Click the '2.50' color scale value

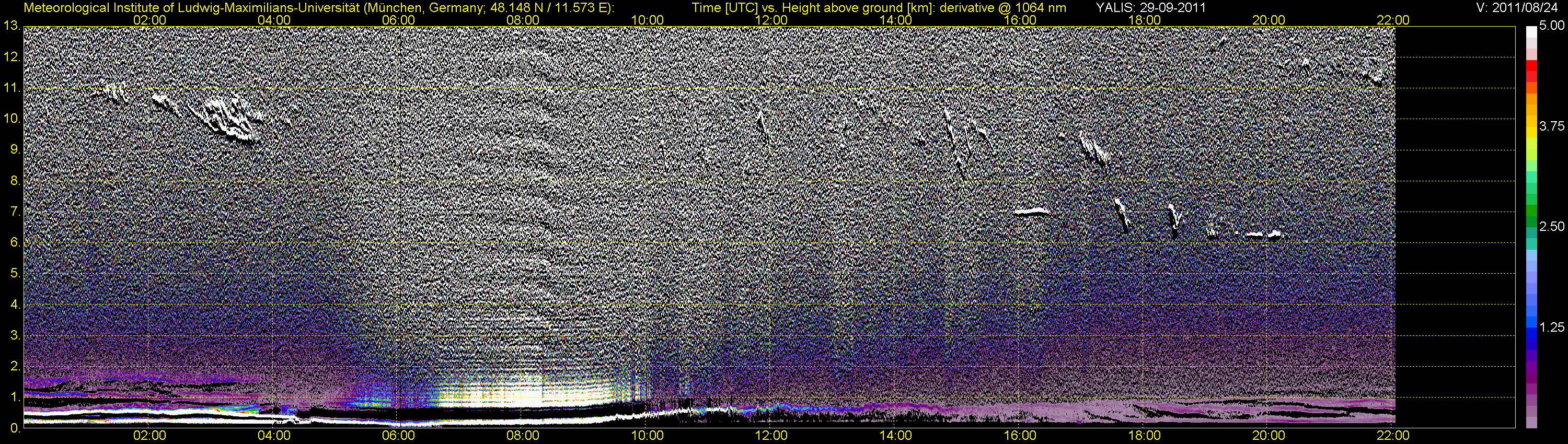(1552, 227)
